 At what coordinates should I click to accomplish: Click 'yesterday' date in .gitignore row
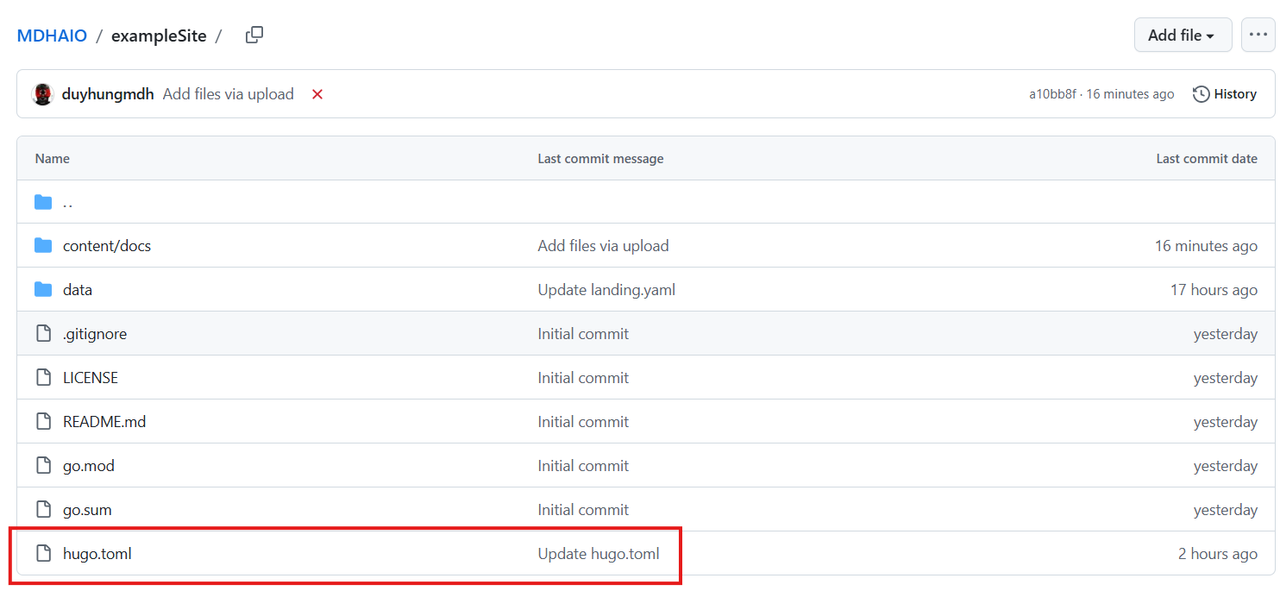pos(1225,334)
